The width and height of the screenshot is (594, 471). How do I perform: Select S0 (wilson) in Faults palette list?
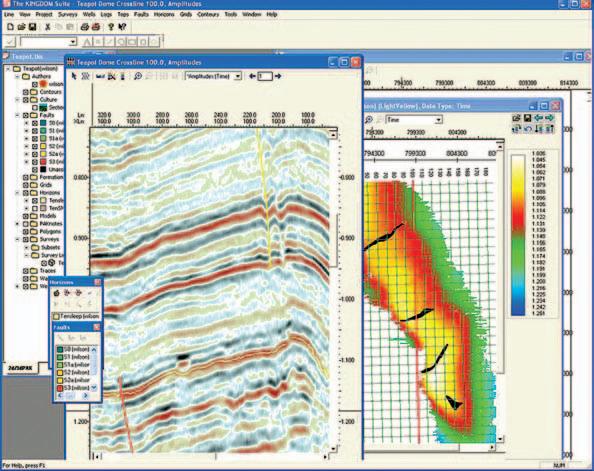click(74, 349)
